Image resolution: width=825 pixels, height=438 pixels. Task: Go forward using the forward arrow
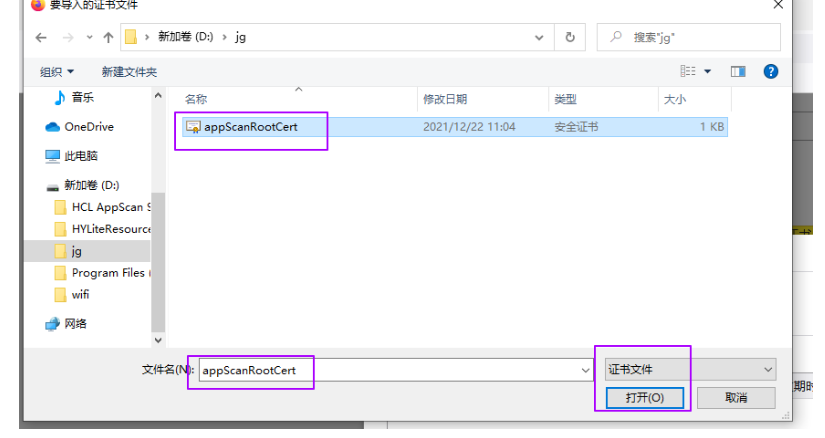tap(68, 37)
